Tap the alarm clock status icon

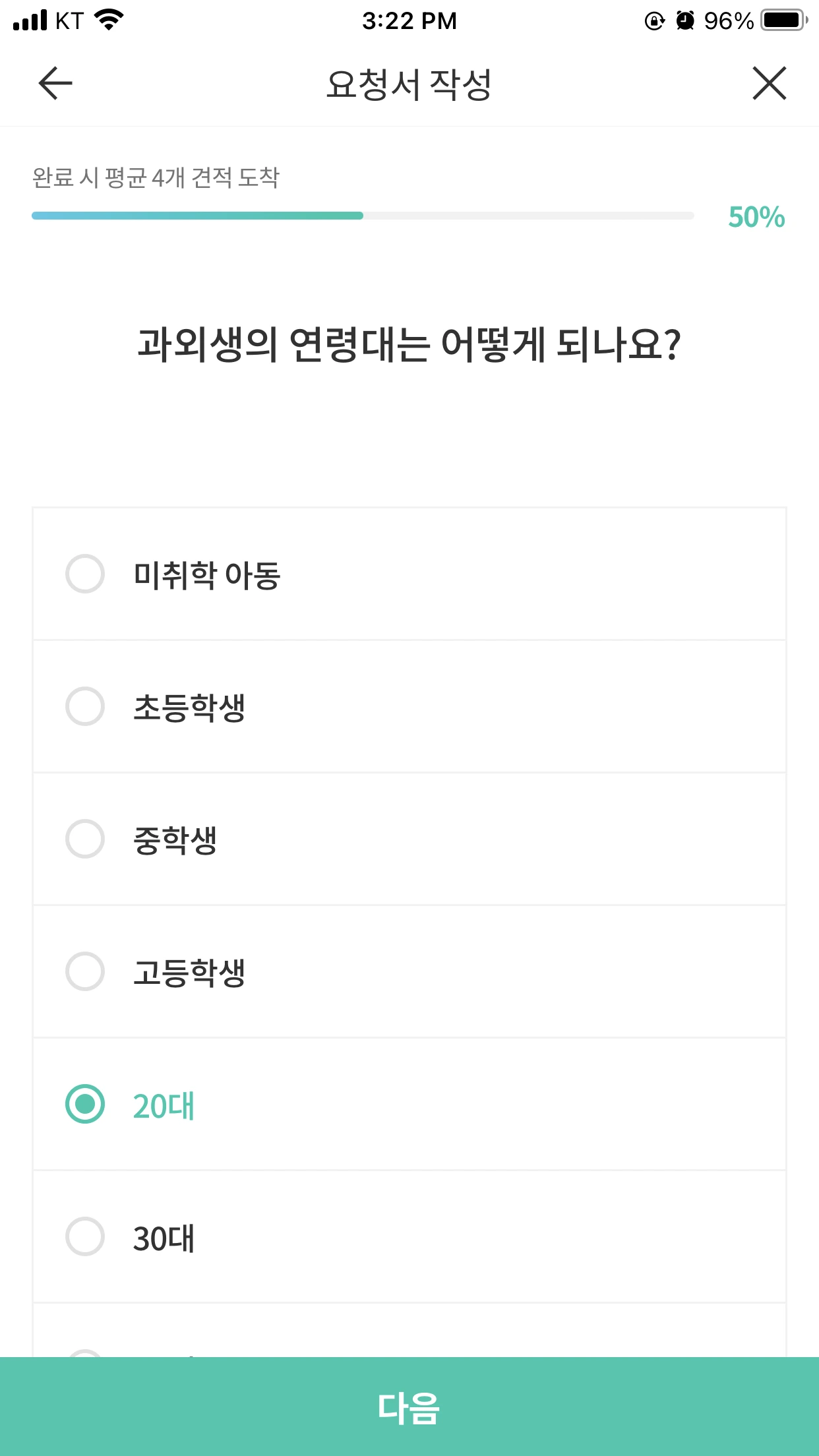[686, 21]
